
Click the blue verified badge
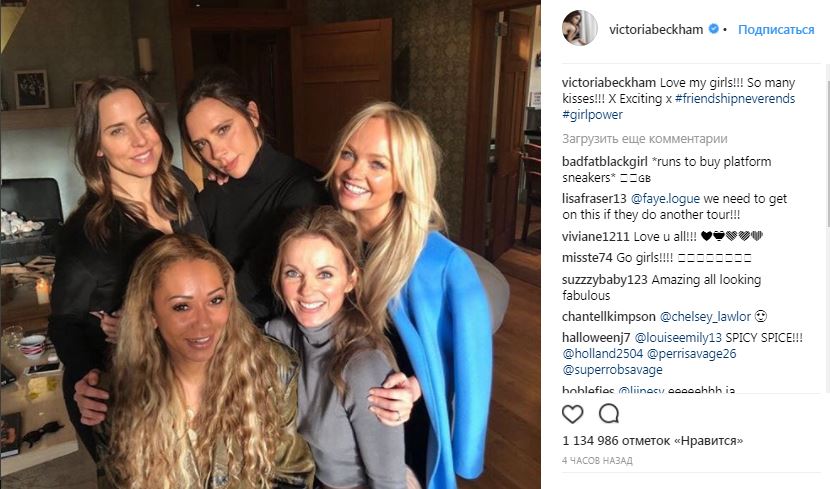click(714, 29)
